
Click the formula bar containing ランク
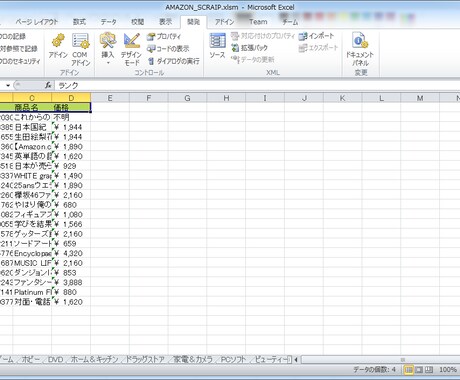pyautogui.click(x=257, y=86)
